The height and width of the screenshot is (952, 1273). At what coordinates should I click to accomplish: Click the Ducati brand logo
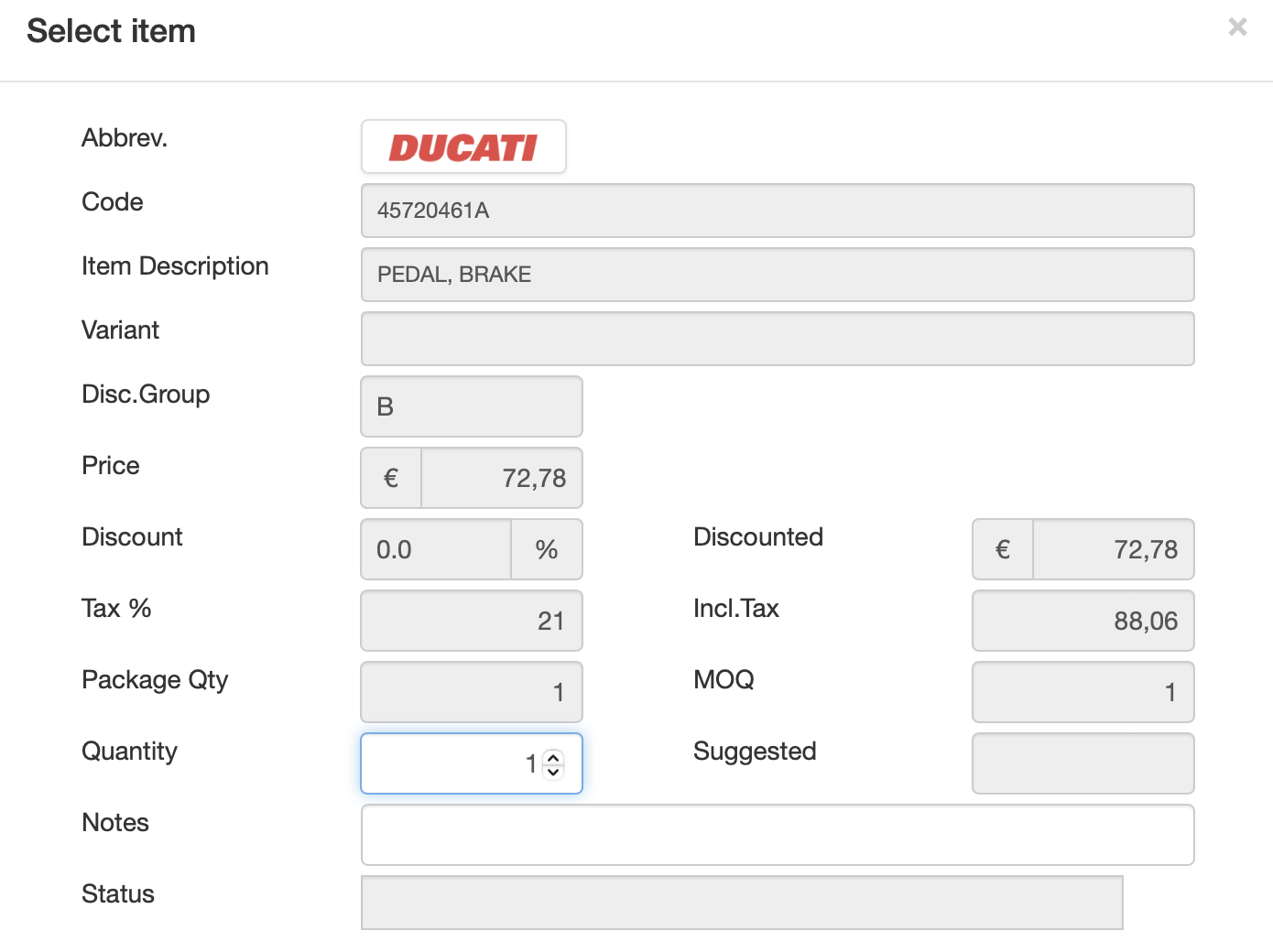463,146
